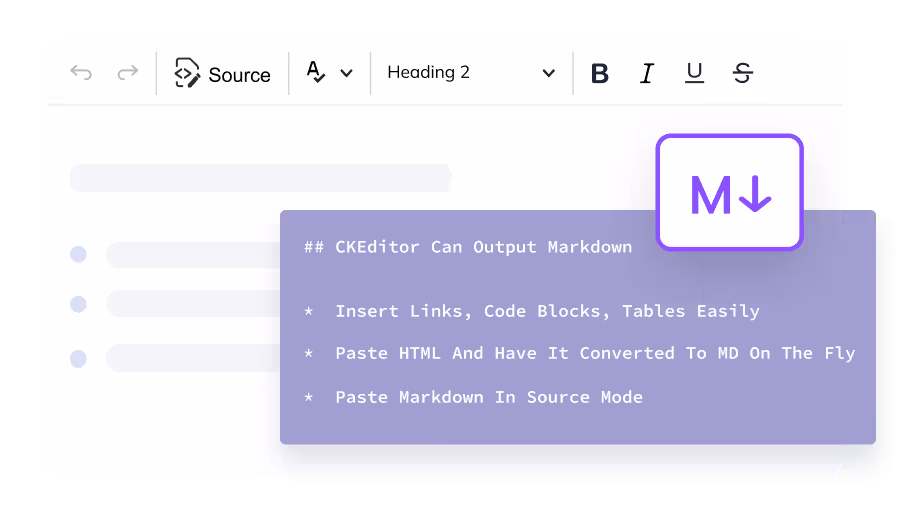Click the Undo arrow icon
Screen dimensions: 904x512
81,73
